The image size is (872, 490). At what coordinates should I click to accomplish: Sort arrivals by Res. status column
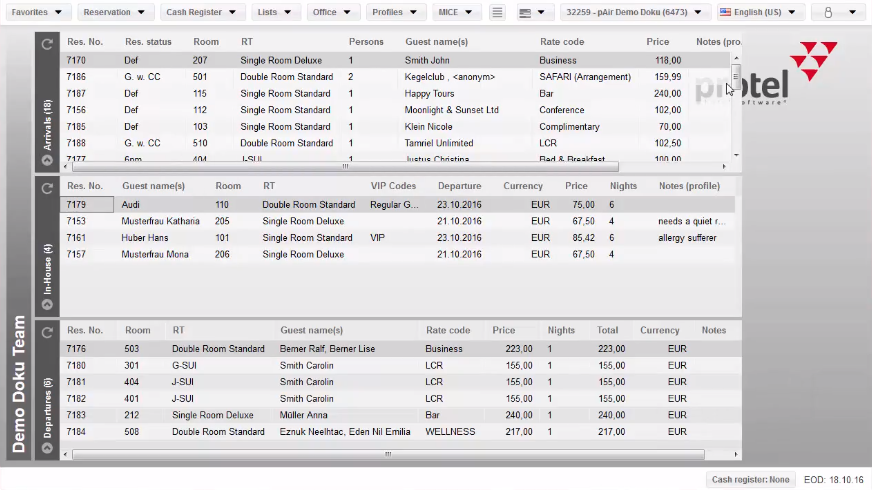point(148,42)
